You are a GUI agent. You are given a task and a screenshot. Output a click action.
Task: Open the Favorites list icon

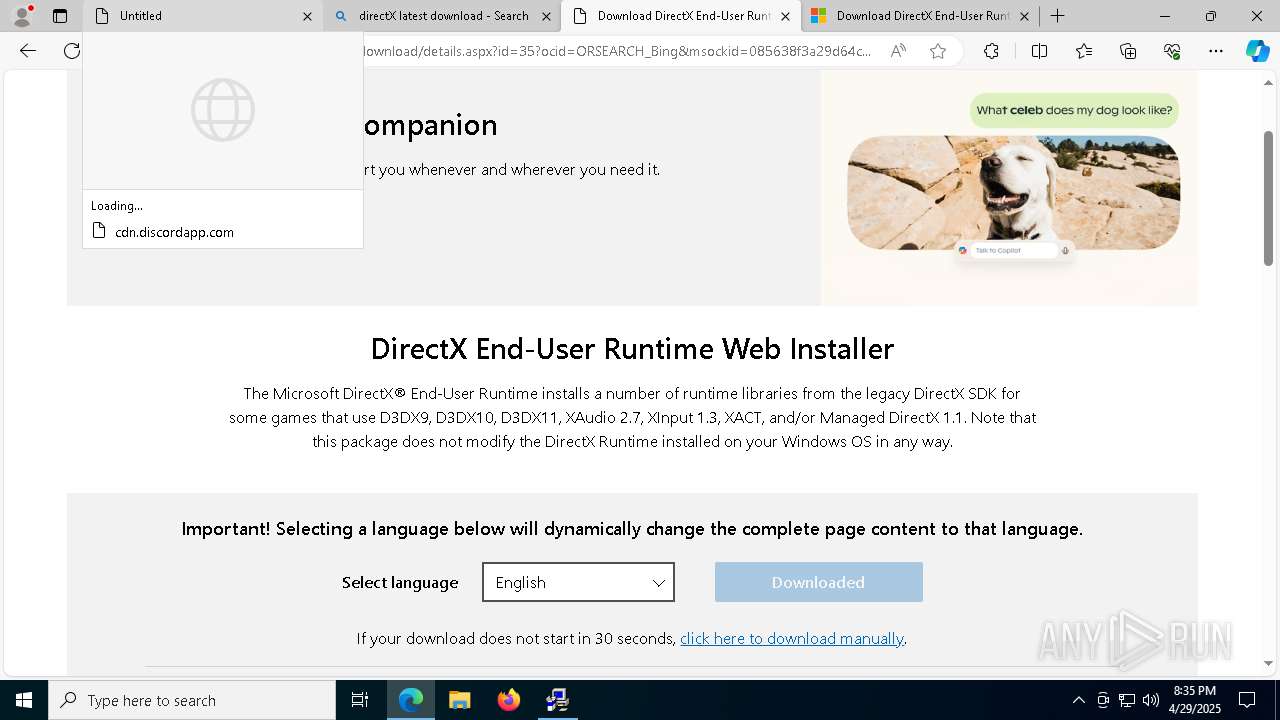(1084, 51)
